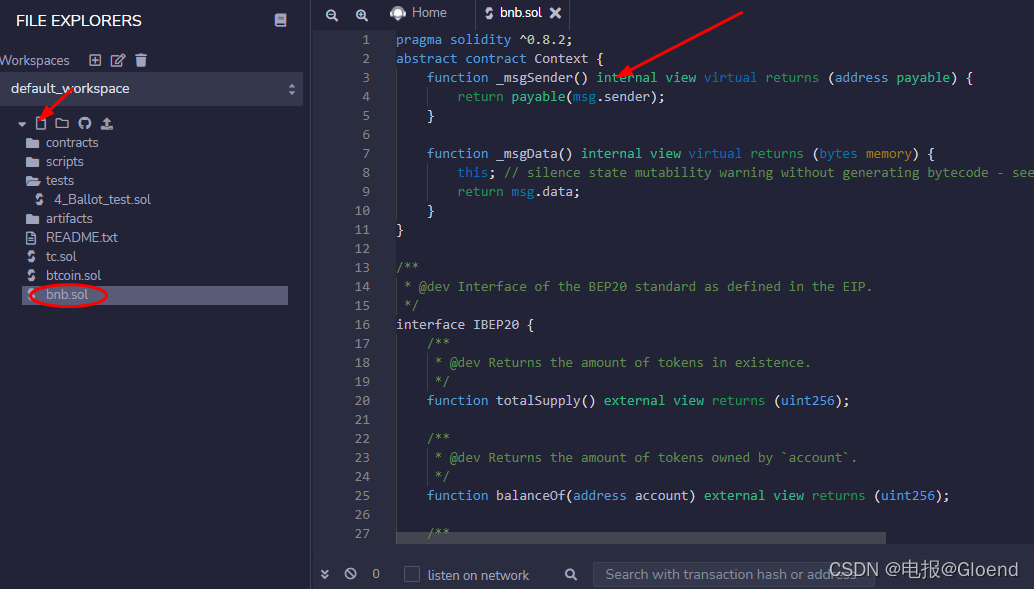Click the totalSupply() function declaration line

click(638, 401)
